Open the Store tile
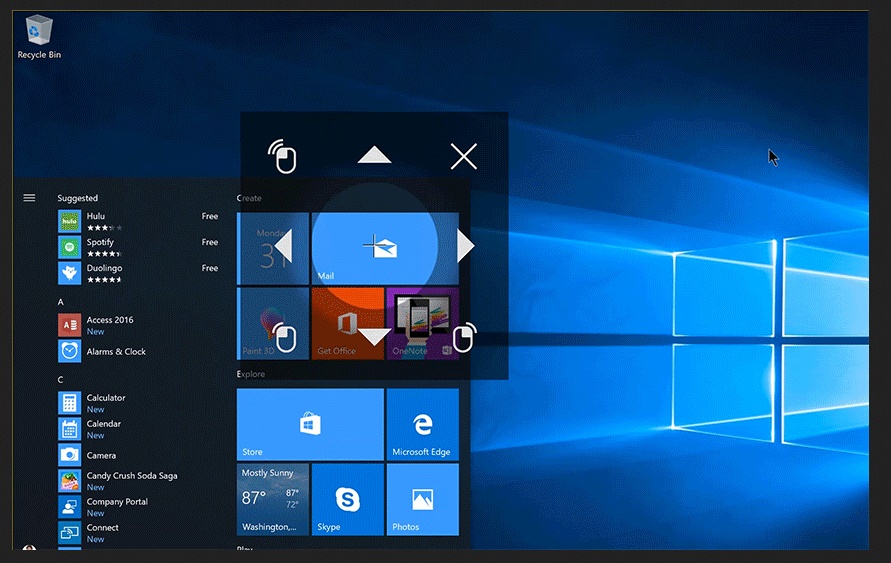This screenshot has width=891, height=563. 310,424
